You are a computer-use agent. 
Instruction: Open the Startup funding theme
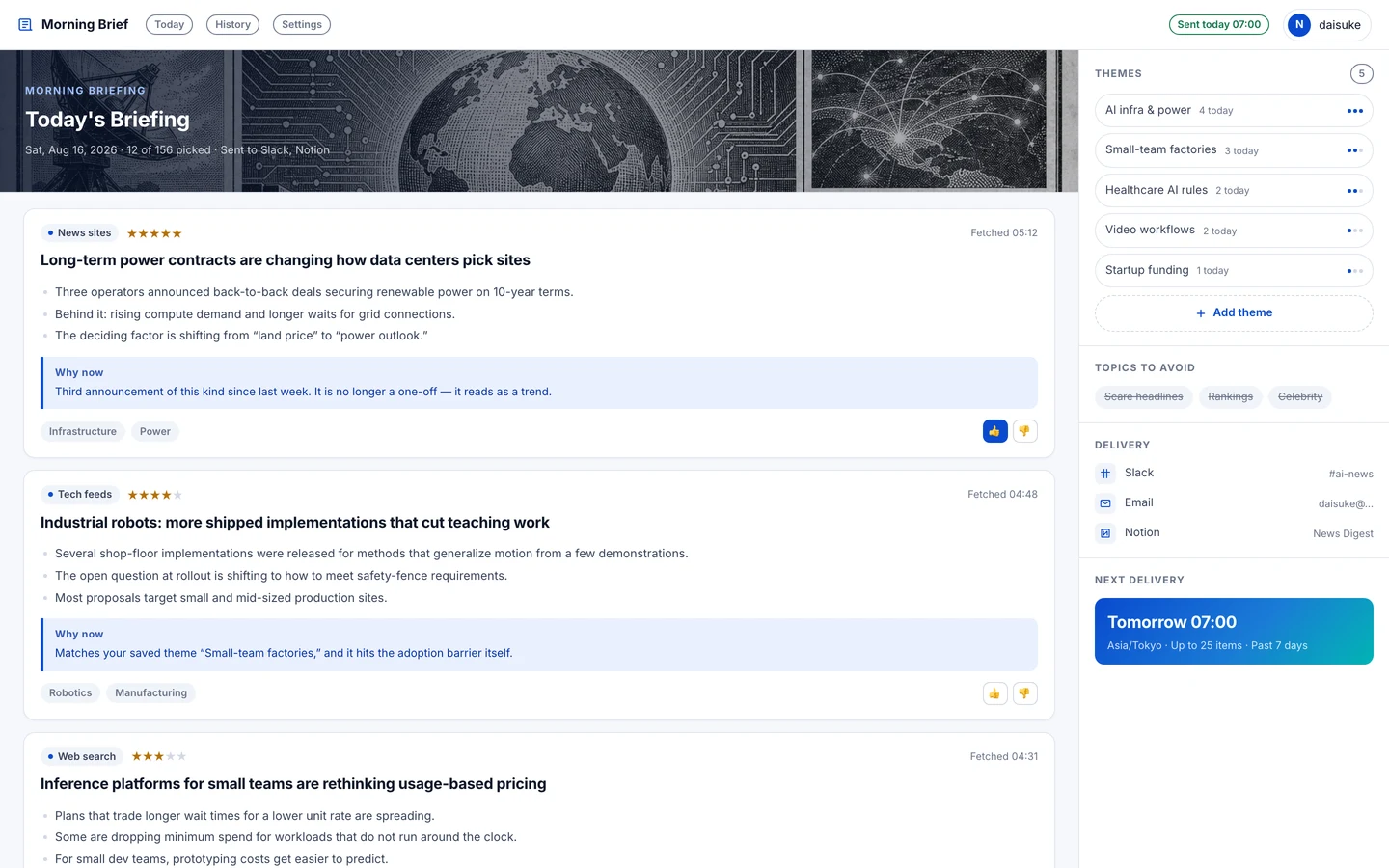[x=1234, y=271]
